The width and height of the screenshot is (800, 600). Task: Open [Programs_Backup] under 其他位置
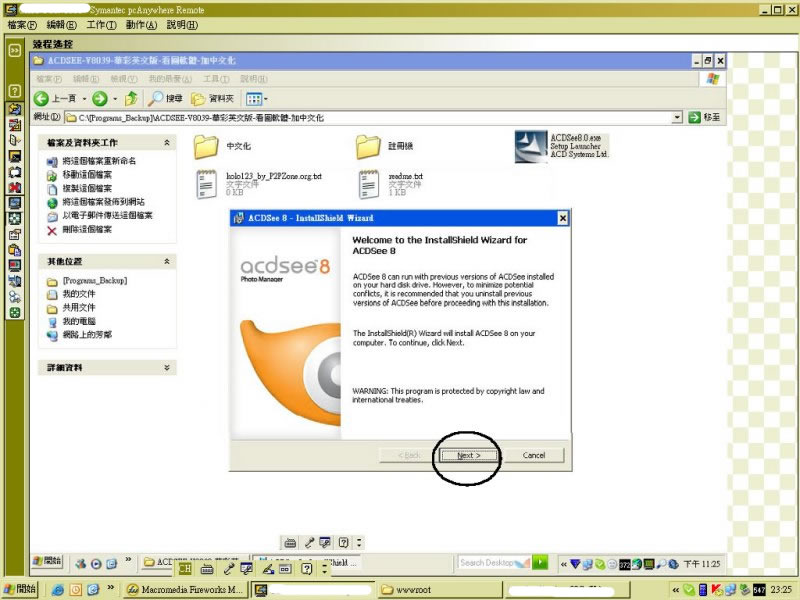pyautogui.click(x=95, y=281)
